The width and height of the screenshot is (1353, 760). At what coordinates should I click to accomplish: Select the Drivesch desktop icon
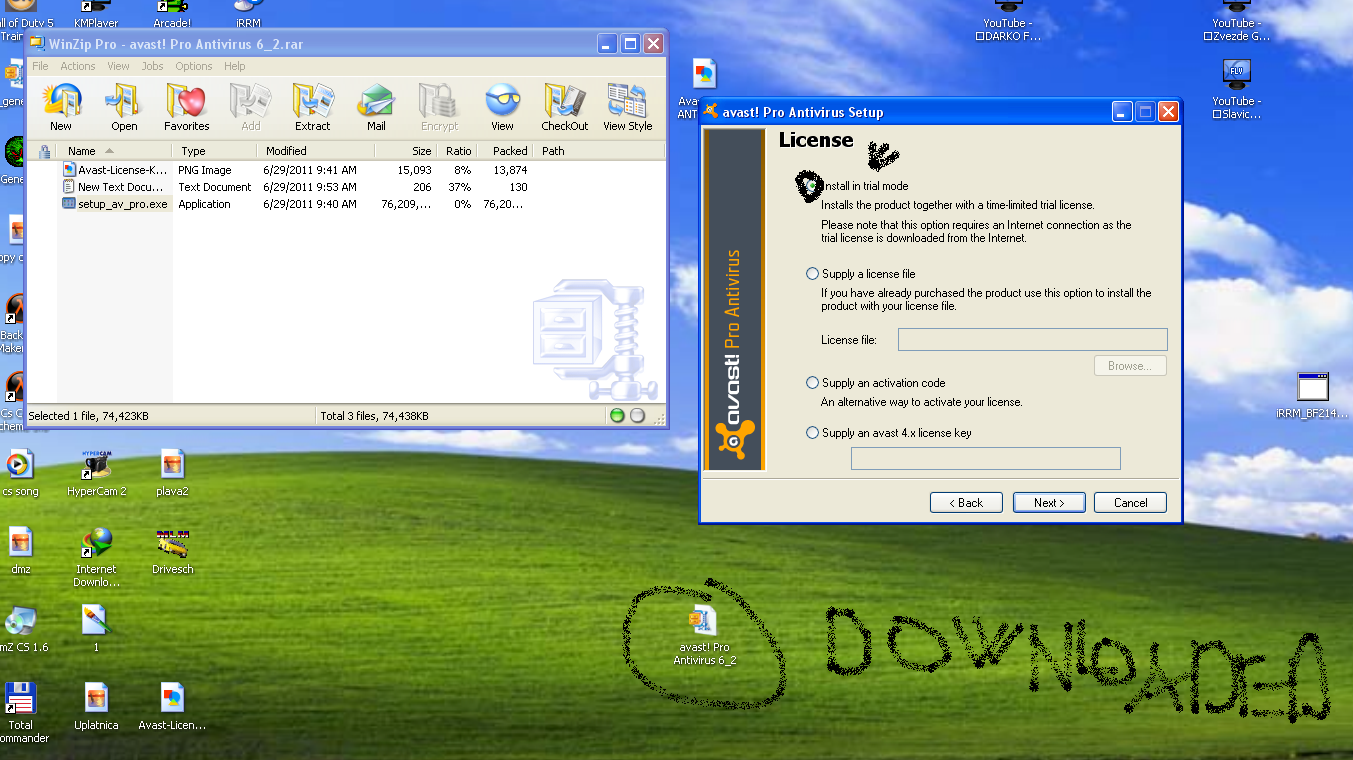click(172, 551)
